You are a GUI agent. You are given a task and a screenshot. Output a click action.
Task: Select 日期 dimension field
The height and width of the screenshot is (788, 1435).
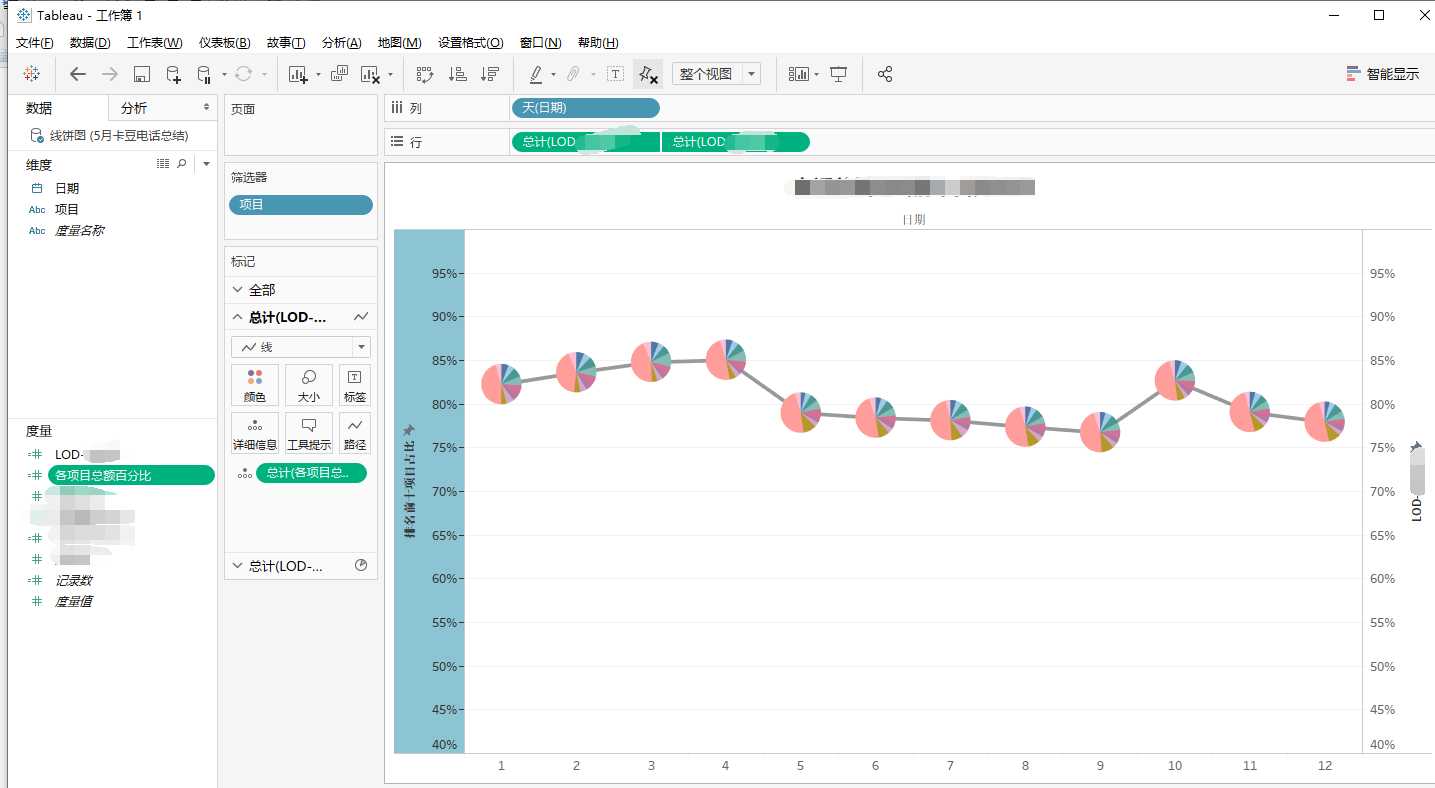click(67, 188)
